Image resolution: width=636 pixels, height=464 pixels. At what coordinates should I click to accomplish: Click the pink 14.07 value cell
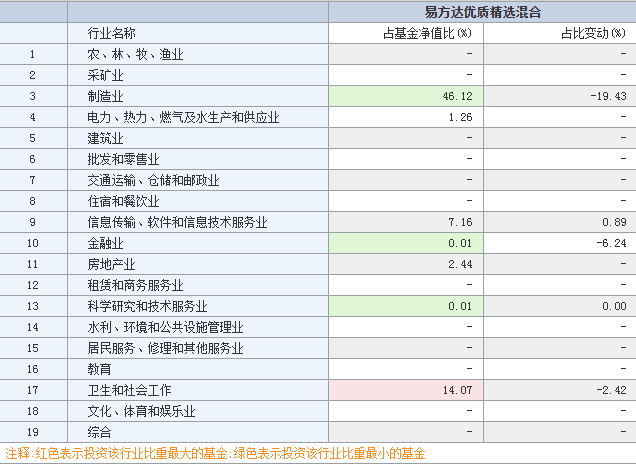pyautogui.click(x=405, y=390)
